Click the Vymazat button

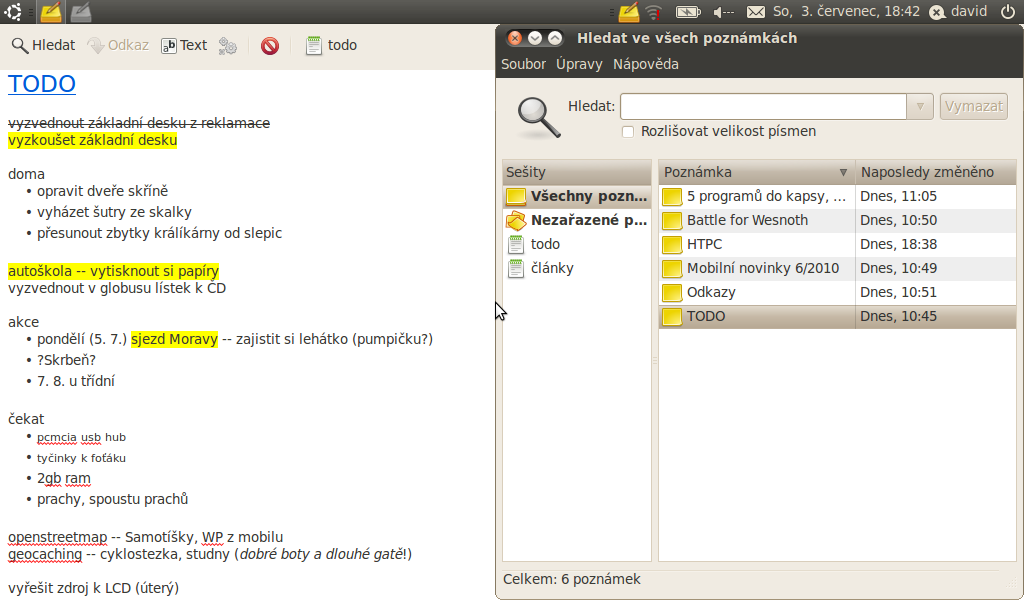pos(974,106)
